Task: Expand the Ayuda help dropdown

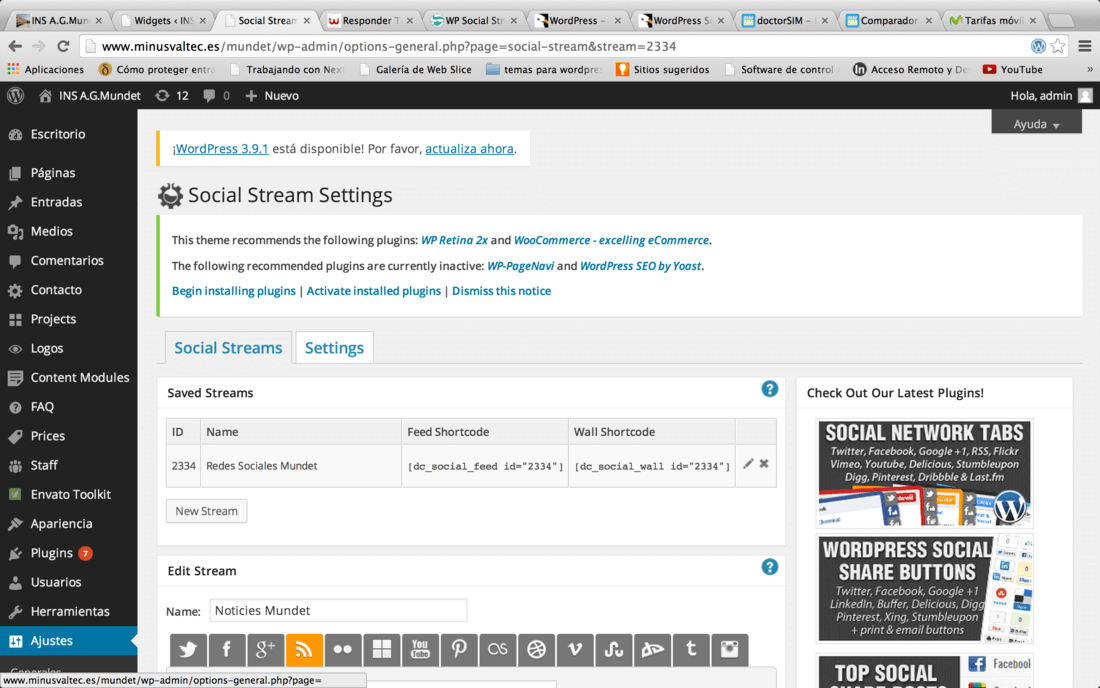Action: coord(1036,124)
